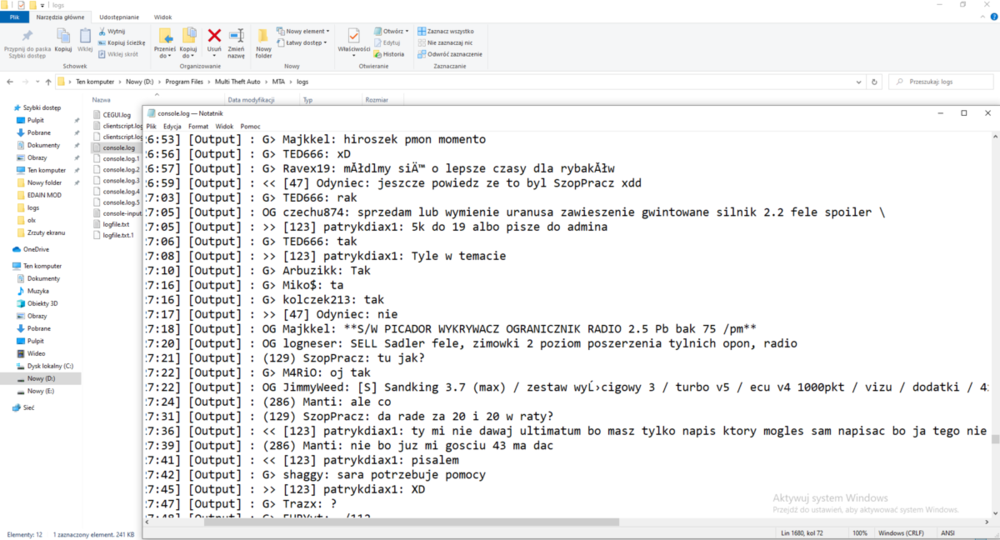The height and width of the screenshot is (540, 1000).
Task: Open Historia in the ribbon
Action: [x=389, y=54]
